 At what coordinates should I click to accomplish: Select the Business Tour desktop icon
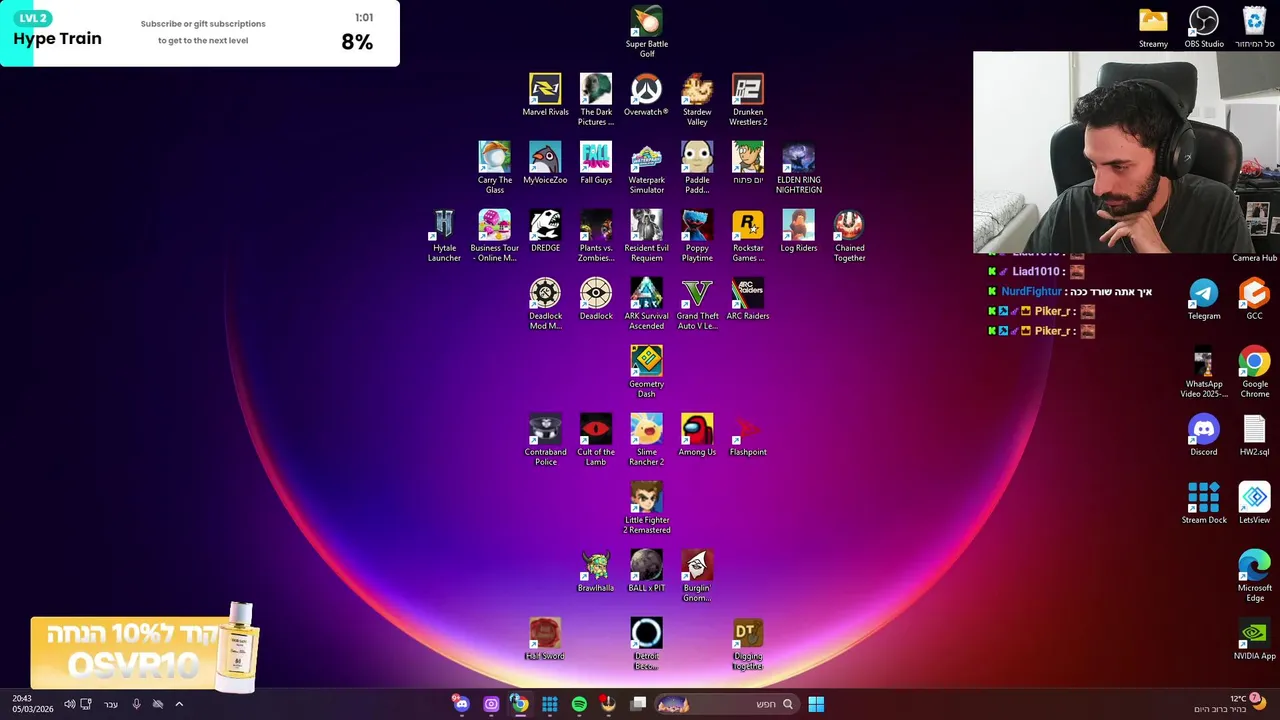(x=495, y=236)
